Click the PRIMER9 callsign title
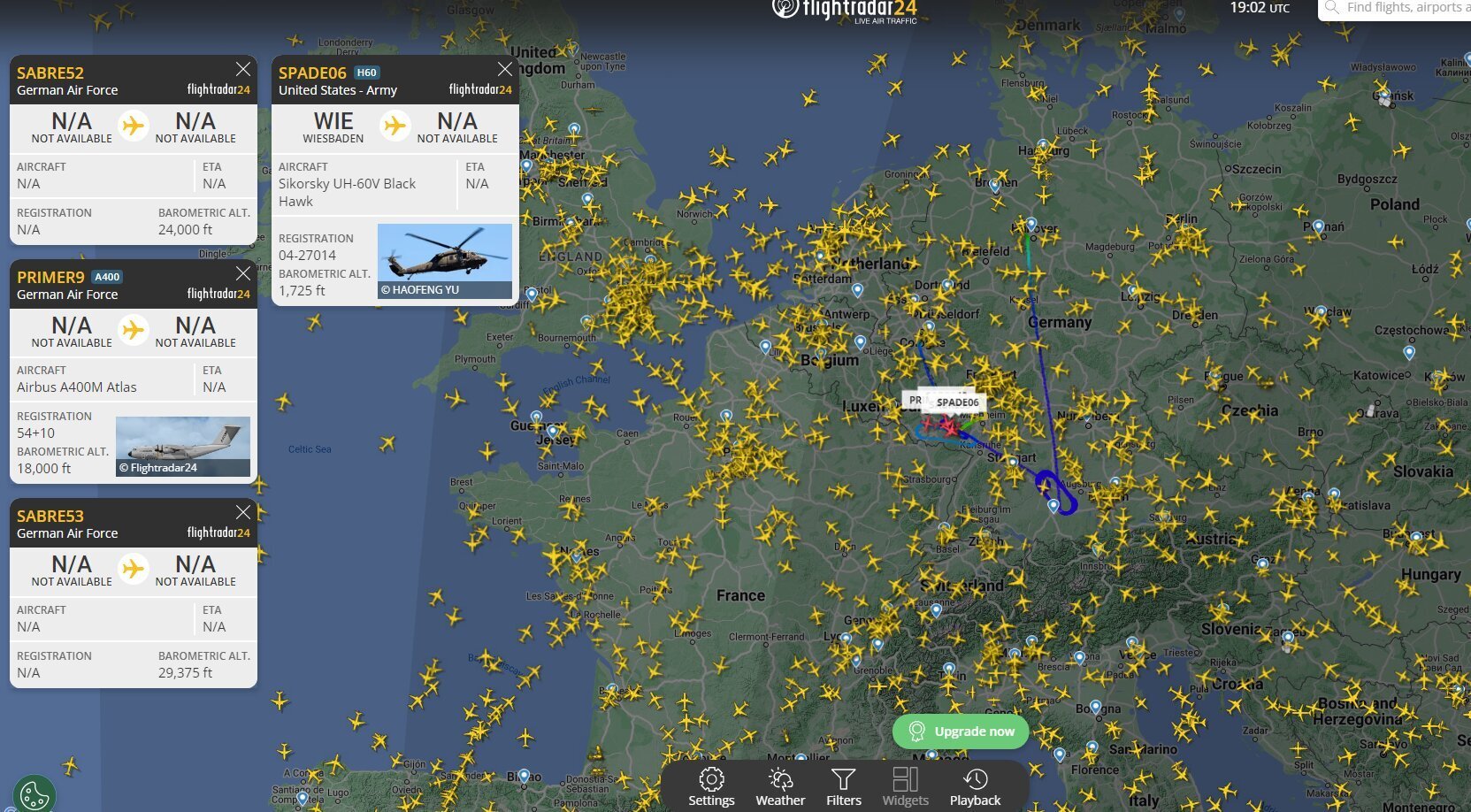The width and height of the screenshot is (1471, 812). coord(50,277)
